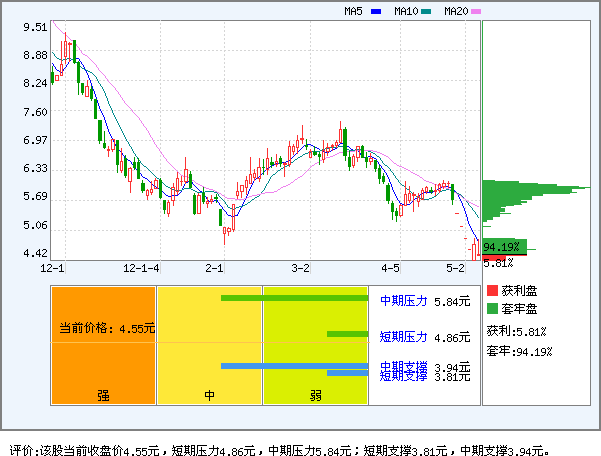Screen dimensions: 601x456
Task: Click the long green 中期压力 bar
Action: click(294, 298)
